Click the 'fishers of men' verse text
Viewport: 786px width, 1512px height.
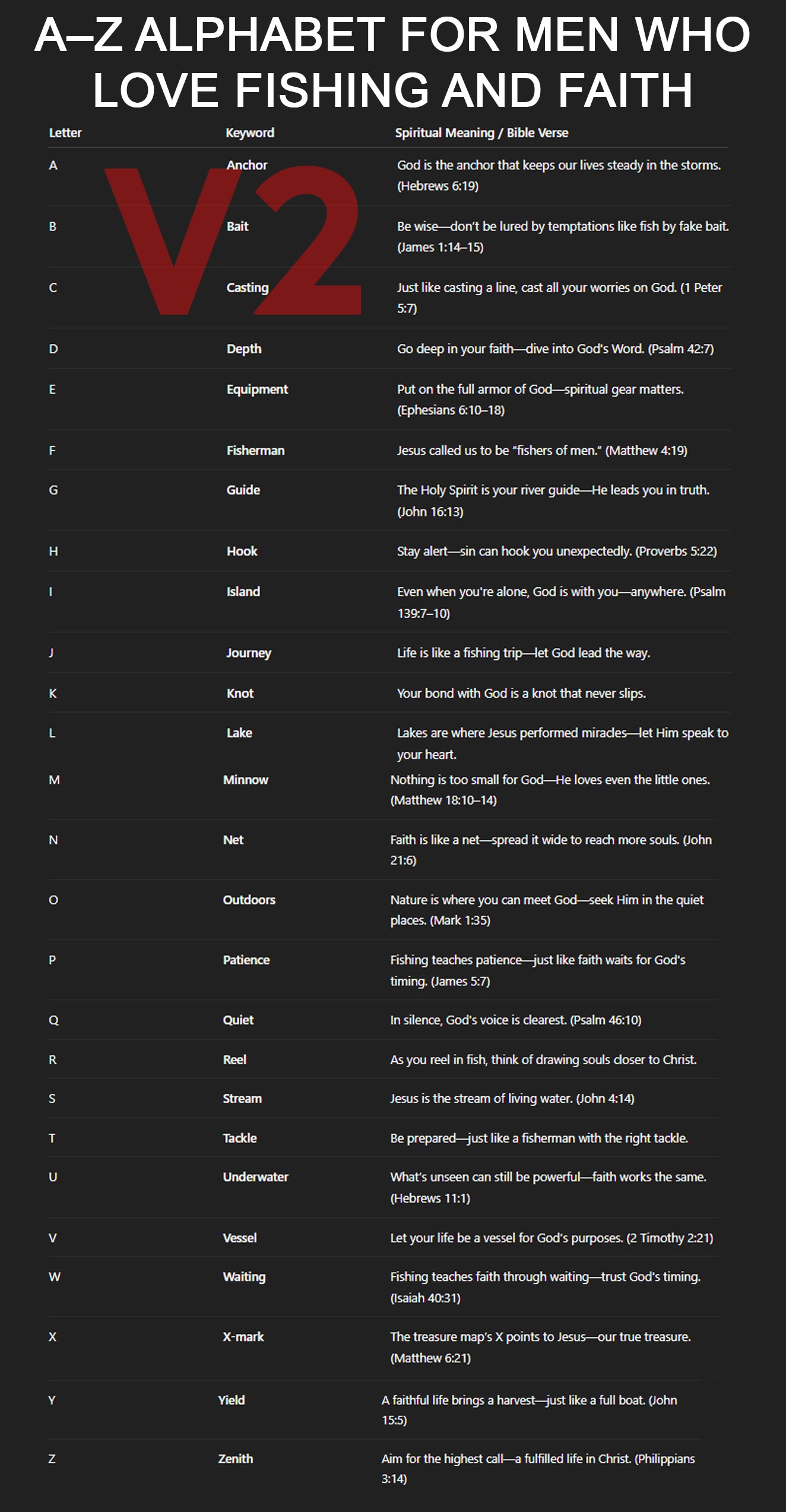point(541,451)
